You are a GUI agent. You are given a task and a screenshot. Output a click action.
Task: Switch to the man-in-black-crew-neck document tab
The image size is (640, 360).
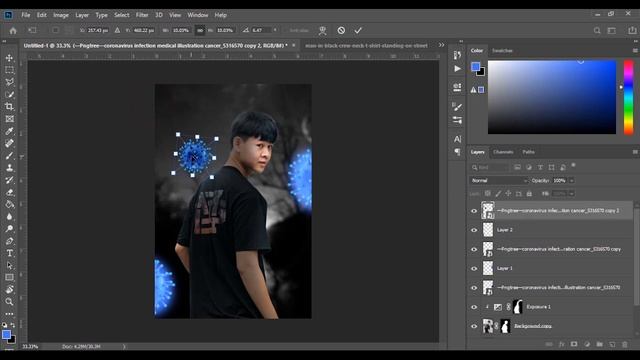(366, 46)
